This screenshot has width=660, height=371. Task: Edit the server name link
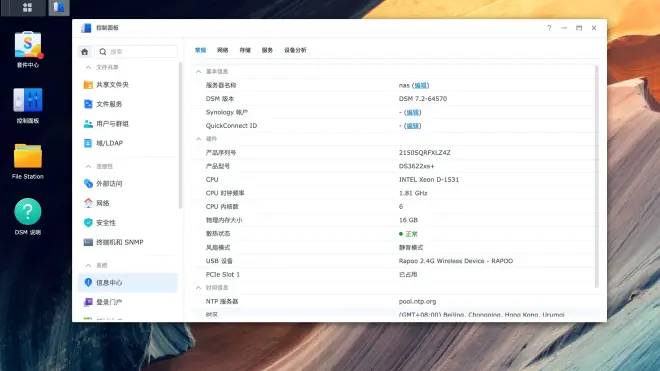pyautogui.click(x=420, y=85)
